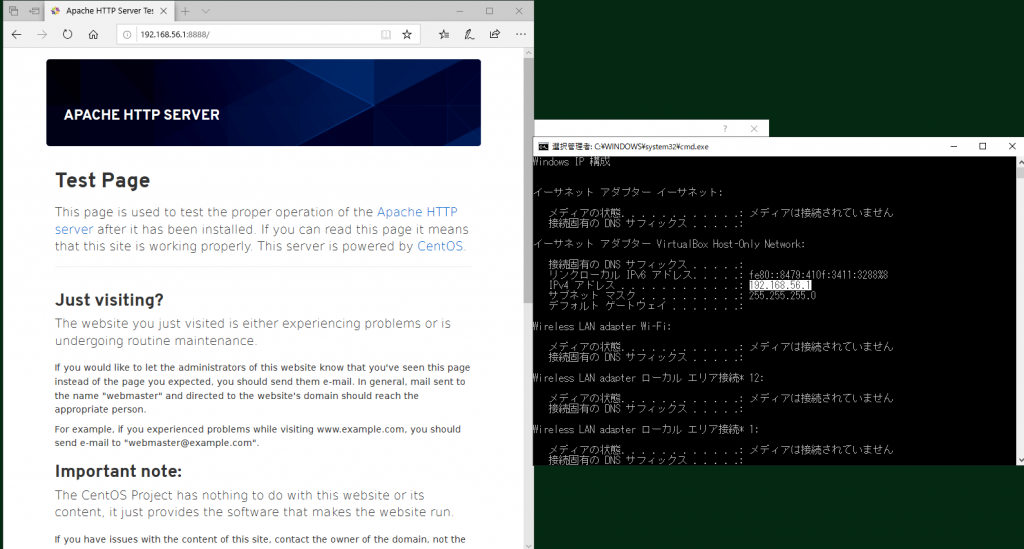The image size is (1024, 549).
Task: Set these tabs aside
Action: coord(35,11)
